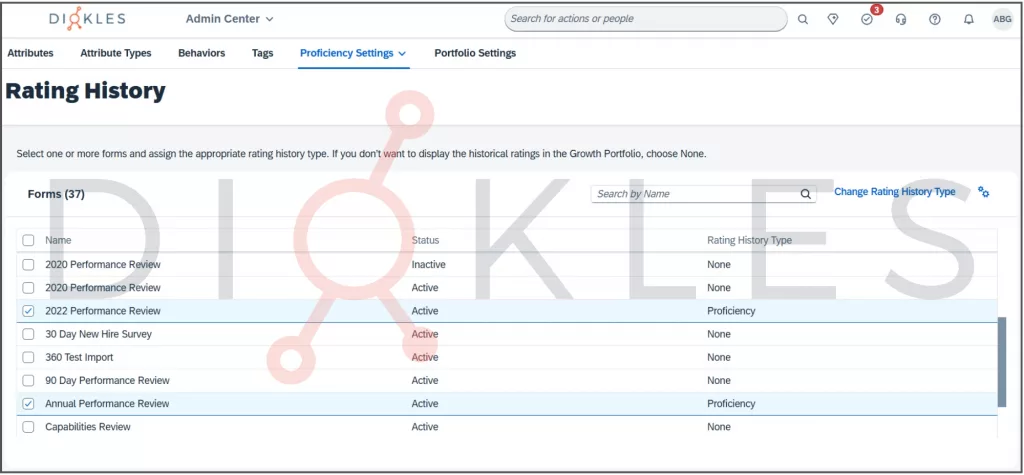This screenshot has height=475, width=1024.
Task: Open the Portfolio Settings tab
Action: tap(475, 53)
